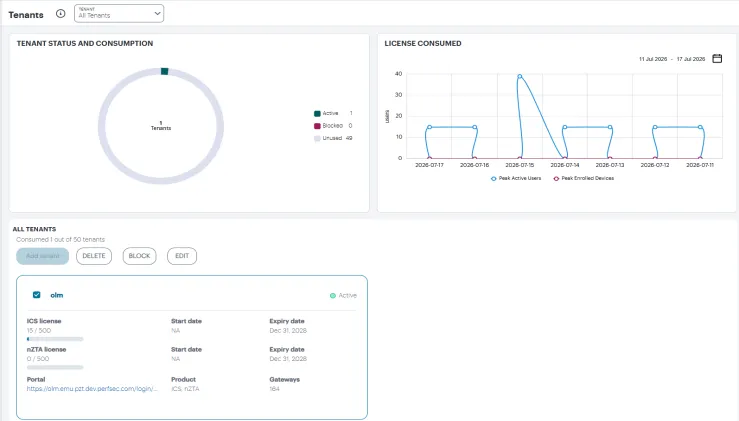Click the ICS license usage progress bar

(x=55, y=339)
